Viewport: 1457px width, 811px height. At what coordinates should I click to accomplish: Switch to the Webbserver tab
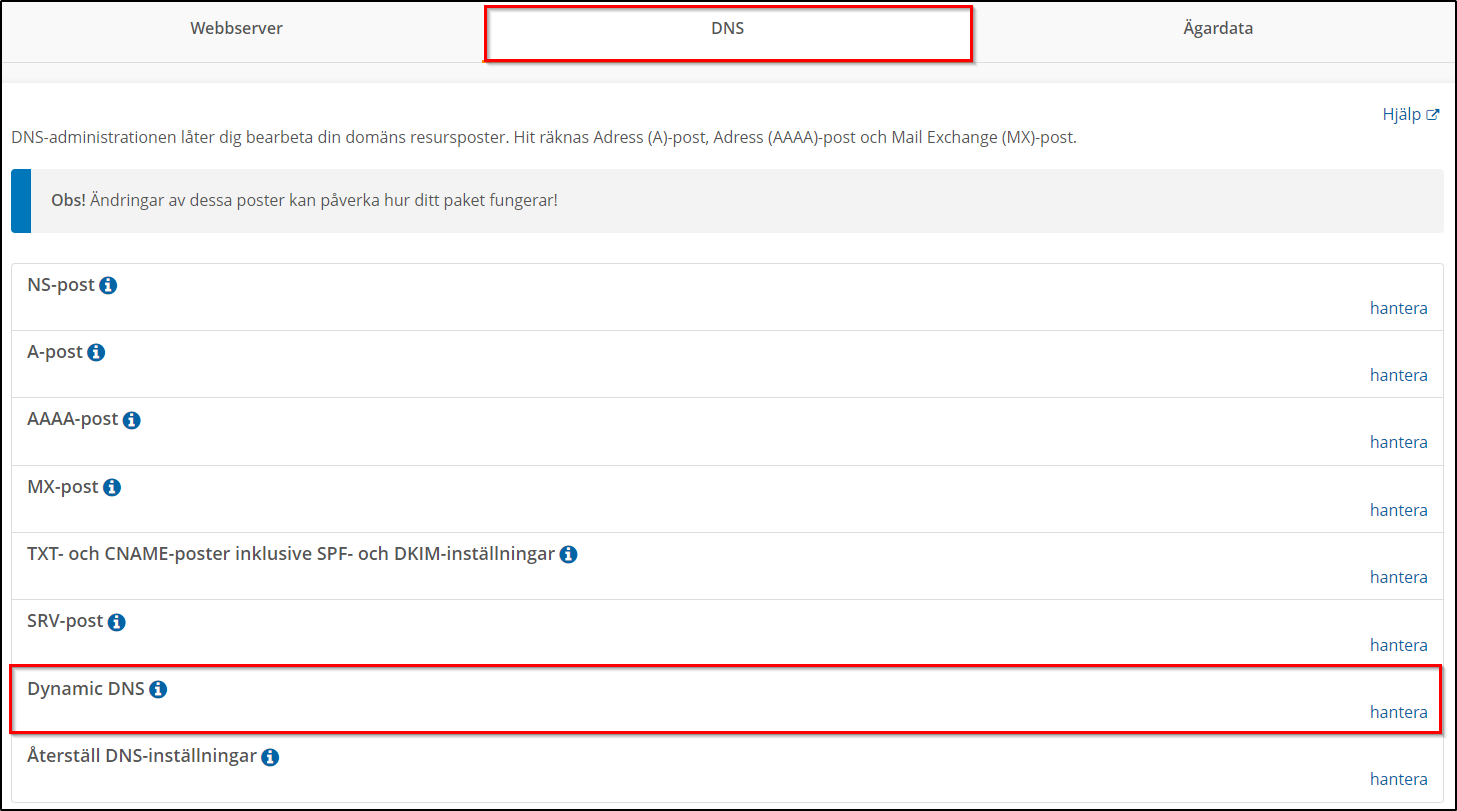pyautogui.click(x=237, y=29)
